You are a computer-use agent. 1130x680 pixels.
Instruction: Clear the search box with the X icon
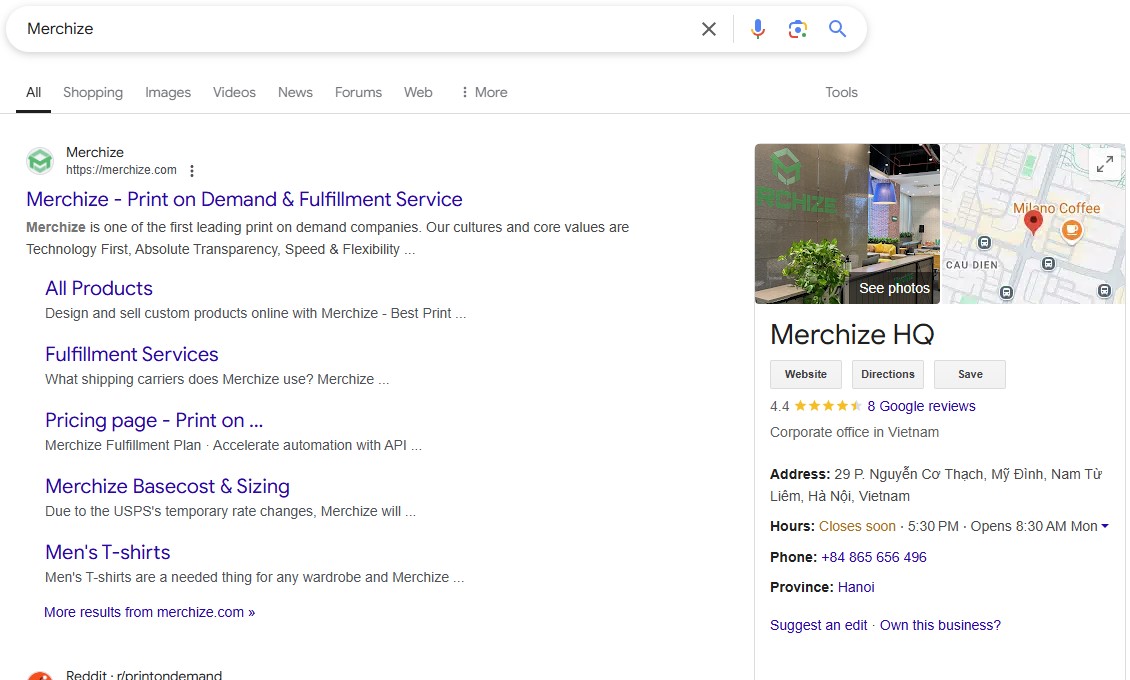click(x=709, y=29)
